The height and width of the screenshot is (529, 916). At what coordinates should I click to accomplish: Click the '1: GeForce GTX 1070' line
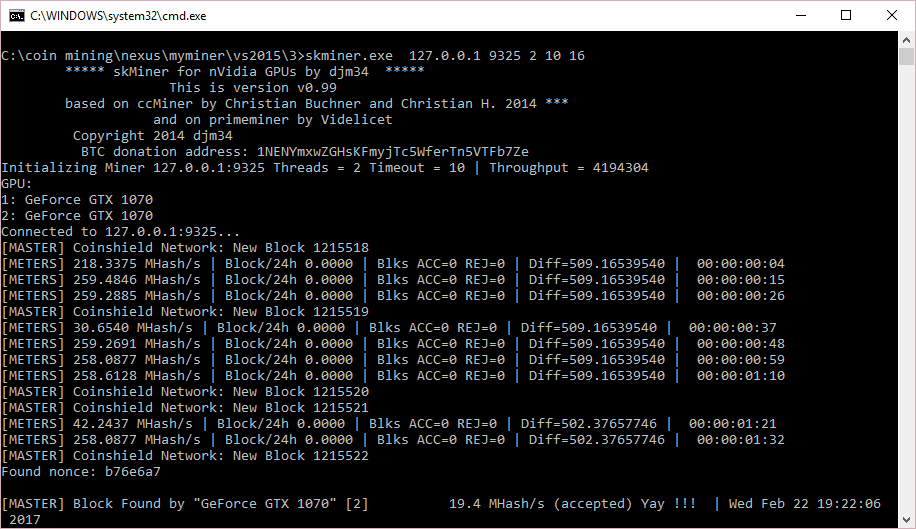tap(77, 200)
